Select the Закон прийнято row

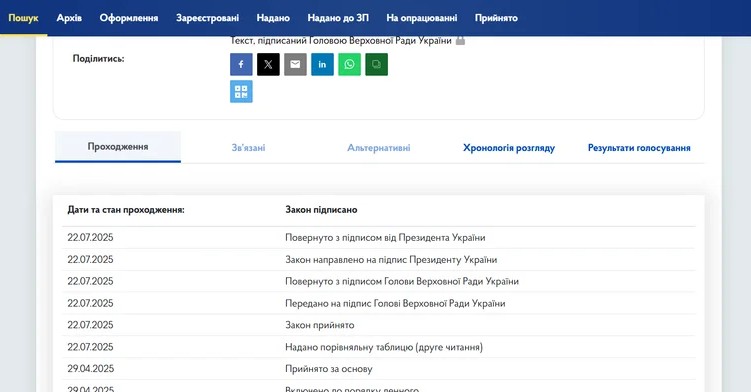click(x=378, y=325)
